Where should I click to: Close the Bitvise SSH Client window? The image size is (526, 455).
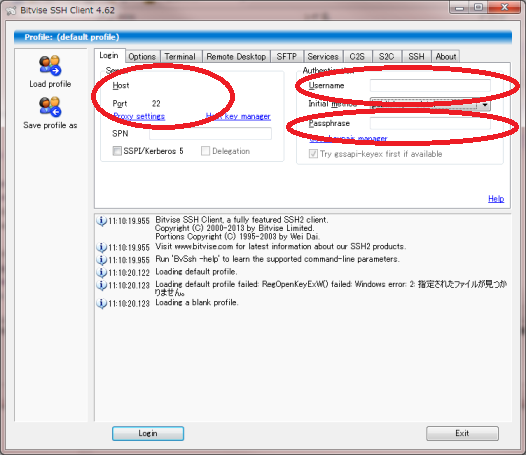coord(505,7)
